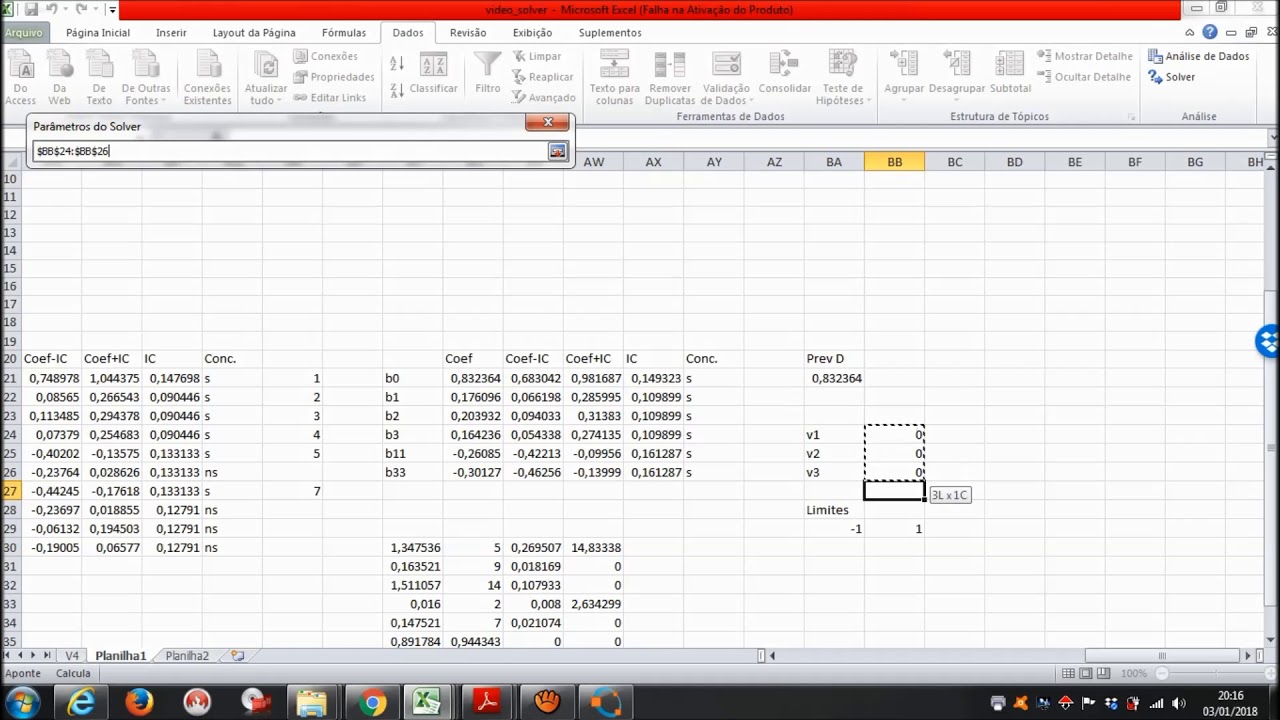
Task: Save the workbook from Quick Access toolbar
Action: tap(31, 10)
